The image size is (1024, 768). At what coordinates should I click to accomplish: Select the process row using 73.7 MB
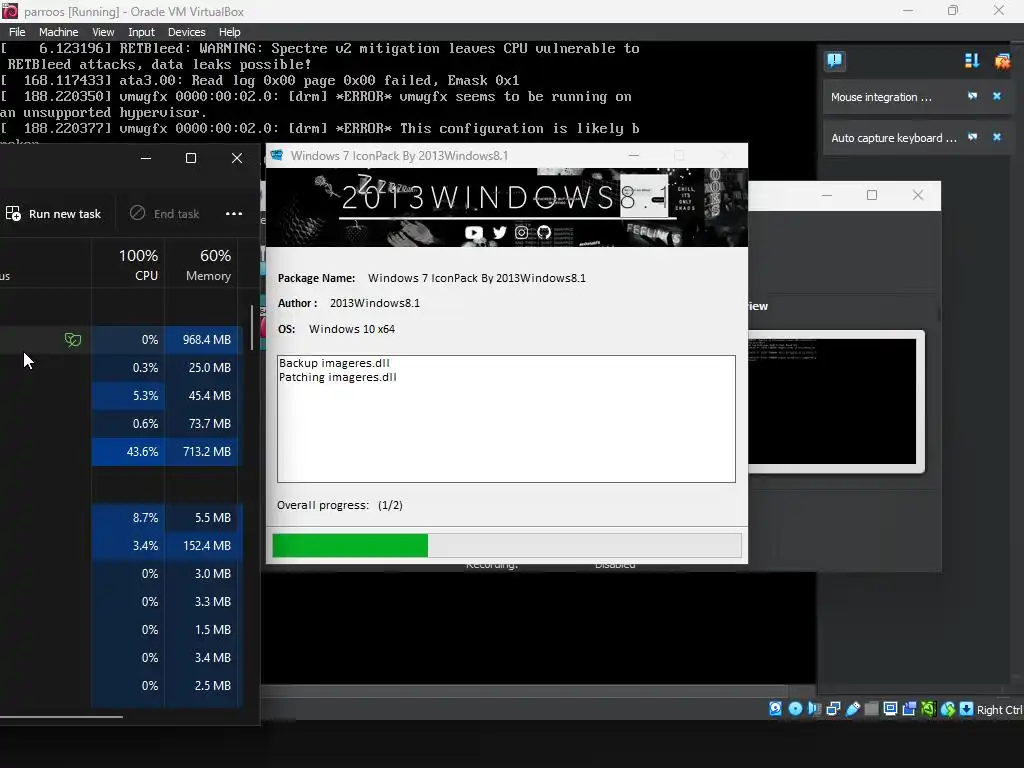(121, 424)
